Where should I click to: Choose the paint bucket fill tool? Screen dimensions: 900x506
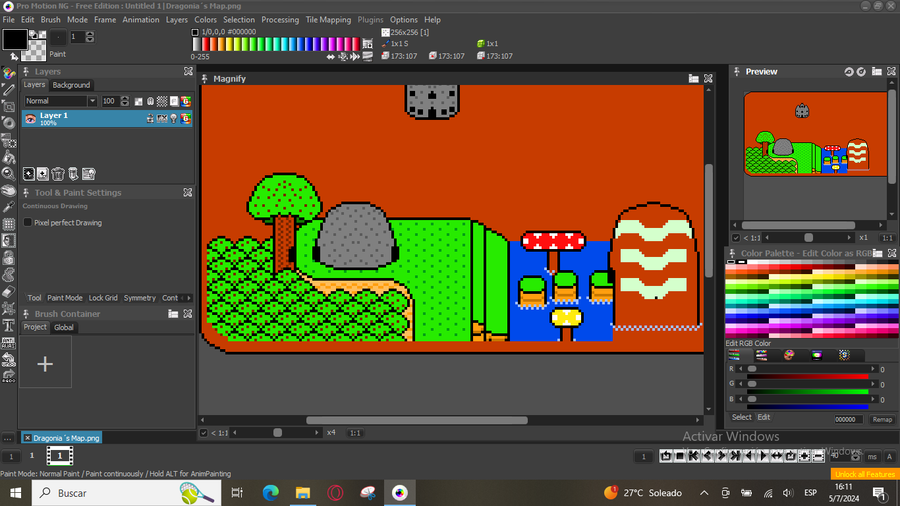tap(9, 157)
